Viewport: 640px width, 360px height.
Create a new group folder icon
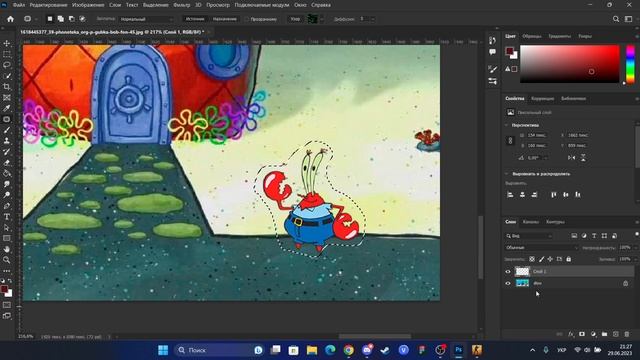coord(604,334)
